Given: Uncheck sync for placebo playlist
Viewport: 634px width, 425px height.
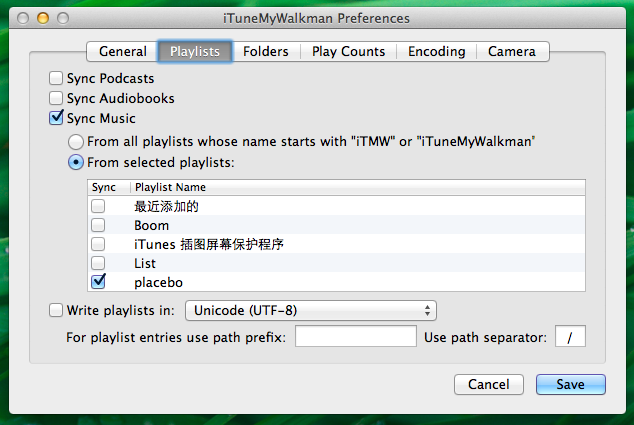Looking at the screenshot, I should click(x=98, y=282).
